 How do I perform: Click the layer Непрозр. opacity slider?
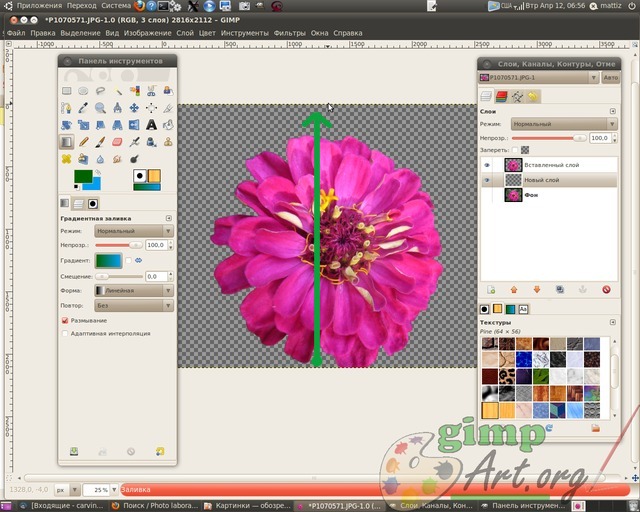click(549, 138)
